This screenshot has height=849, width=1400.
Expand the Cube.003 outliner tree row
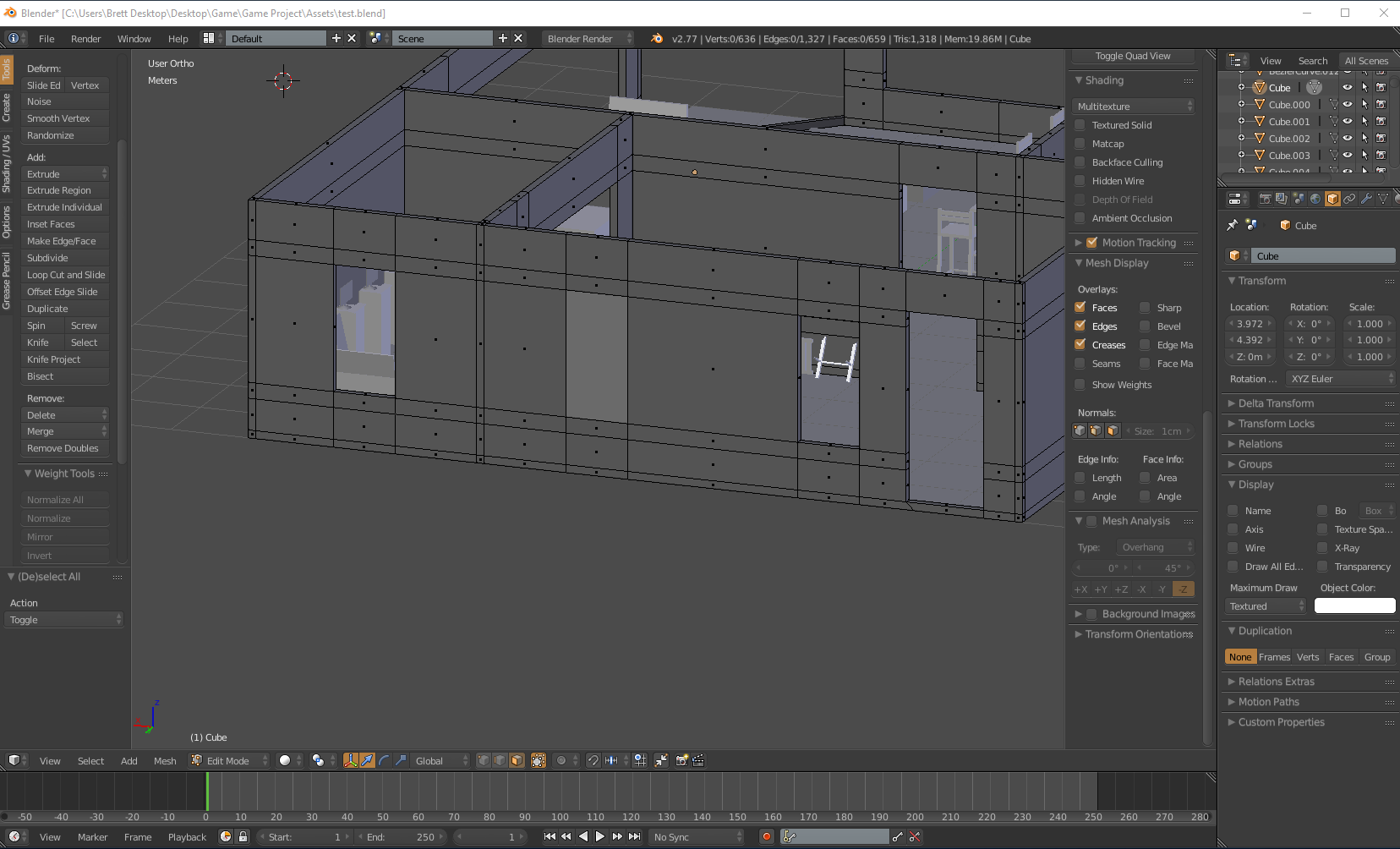click(1241, 155)
